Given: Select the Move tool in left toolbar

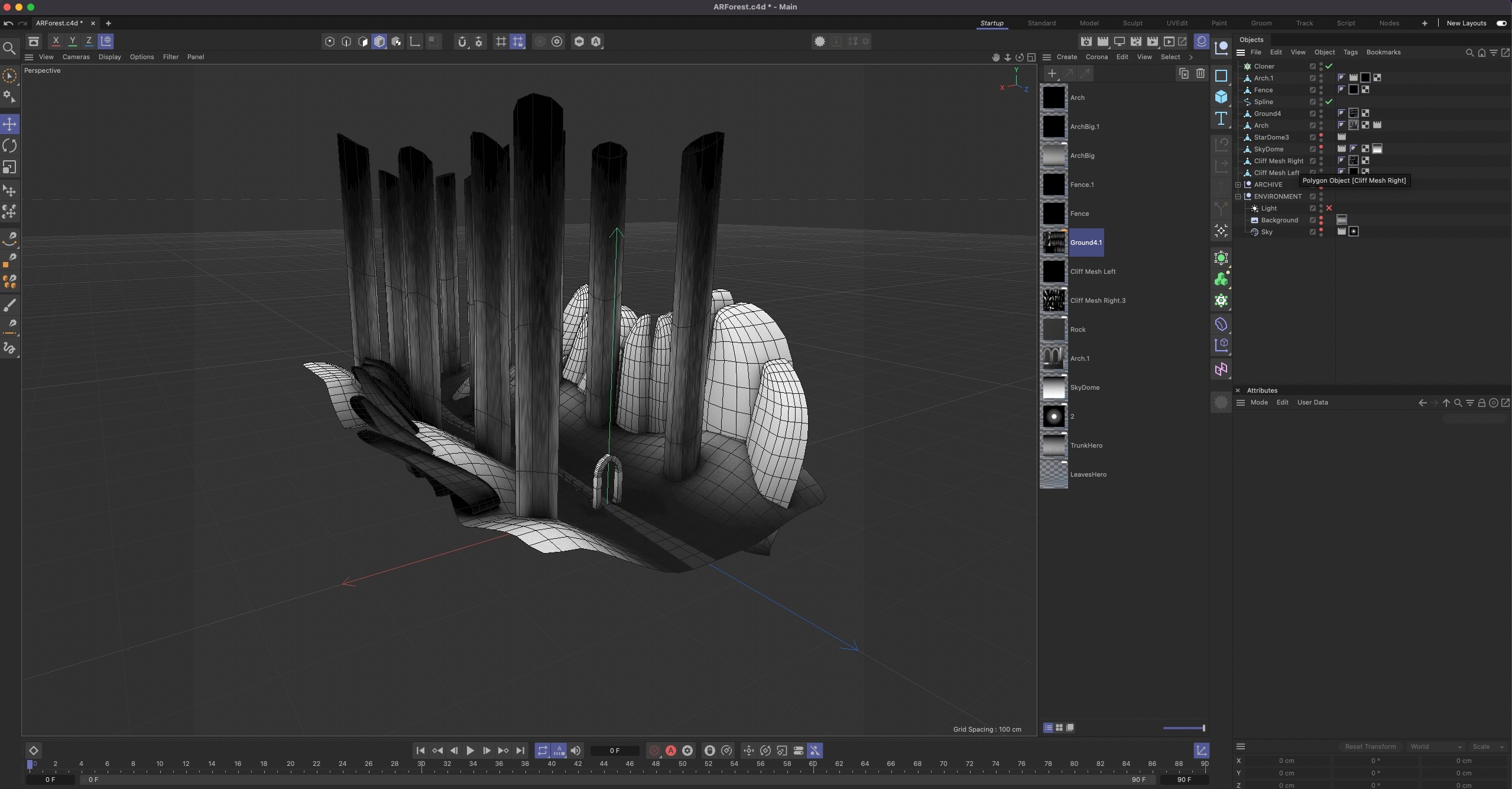Looking at the screenshot, I should click(10, 124).
